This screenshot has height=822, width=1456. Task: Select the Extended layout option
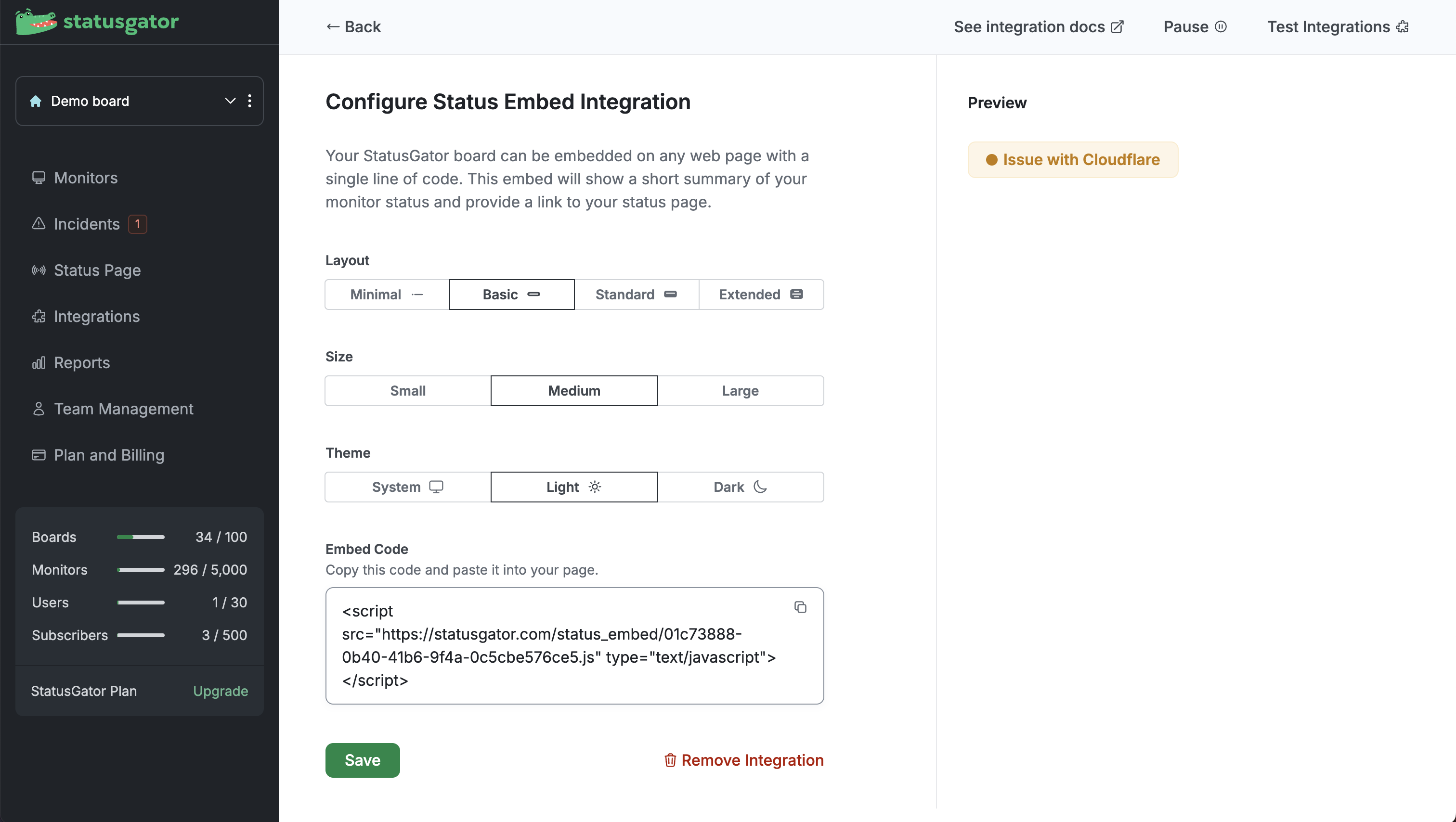coord(761,295)
